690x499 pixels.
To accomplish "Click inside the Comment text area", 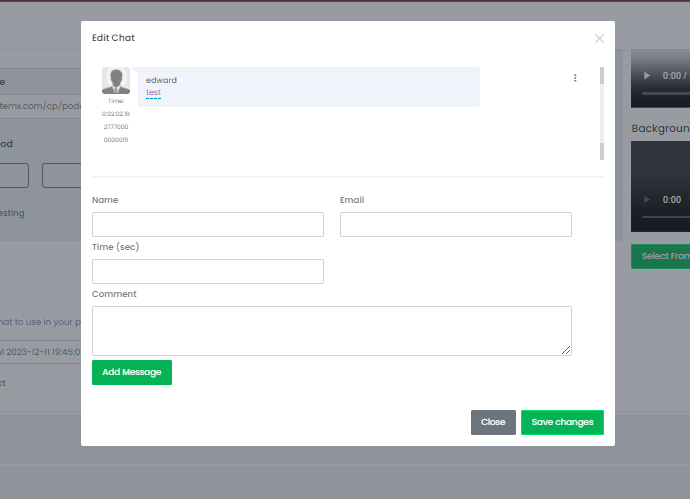I will click(332, 331).
